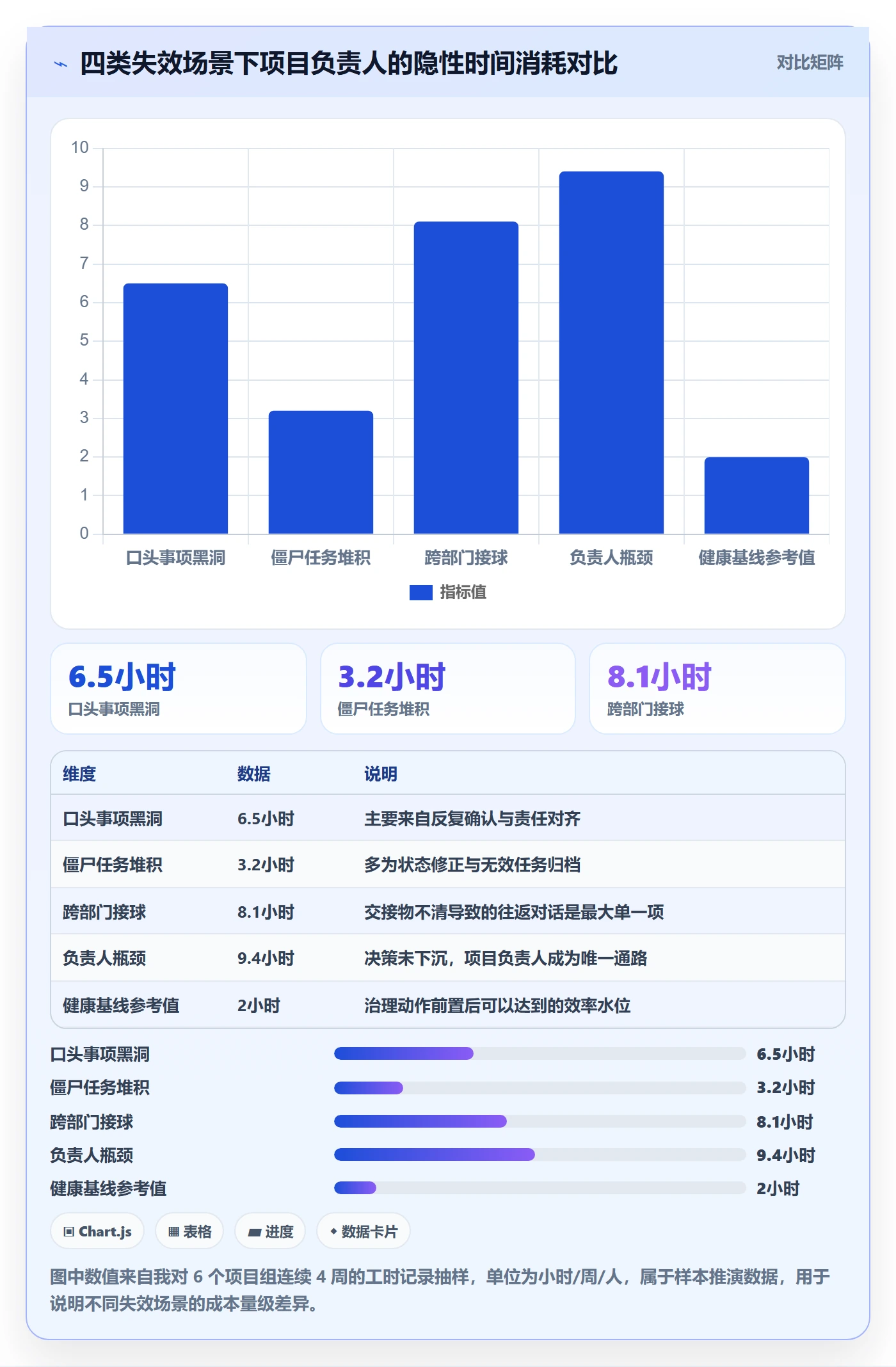Select table cell 僵尸任务堆积
The width and height of the screenshot is (896, 1367).
point(113,865)
